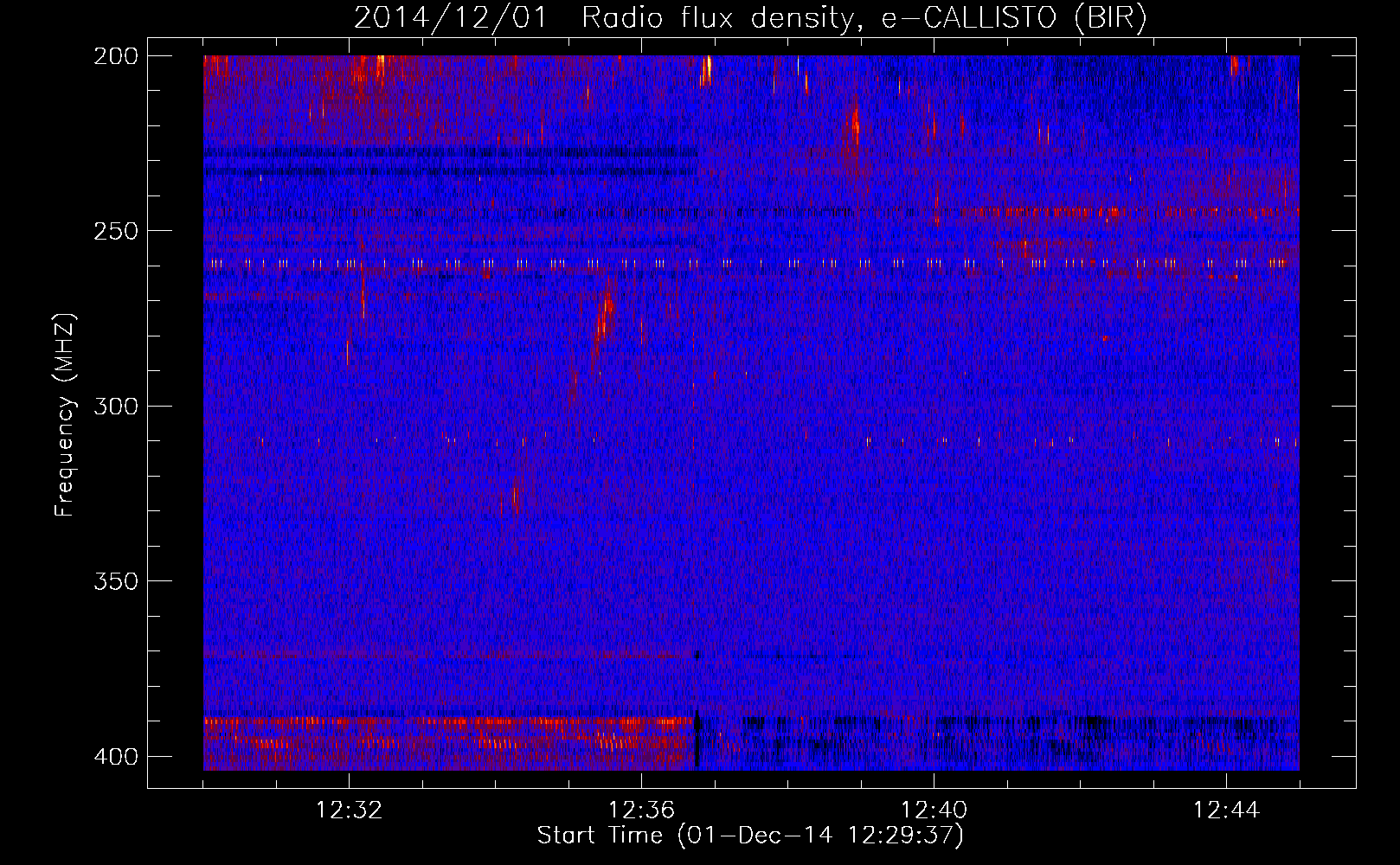Click the plot title "2014/12/01 Radio flux density, e-CALLISTO (BIR)"

[750, 17]
